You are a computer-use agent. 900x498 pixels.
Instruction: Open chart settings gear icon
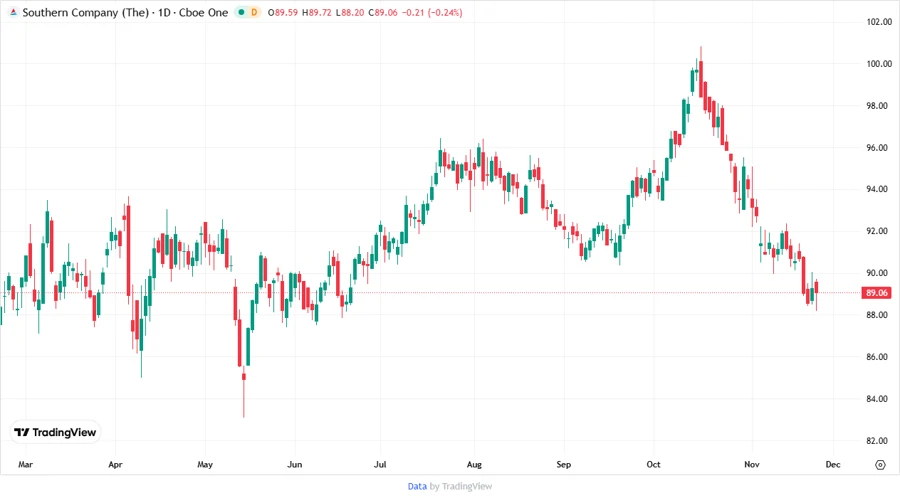(880, 465)
